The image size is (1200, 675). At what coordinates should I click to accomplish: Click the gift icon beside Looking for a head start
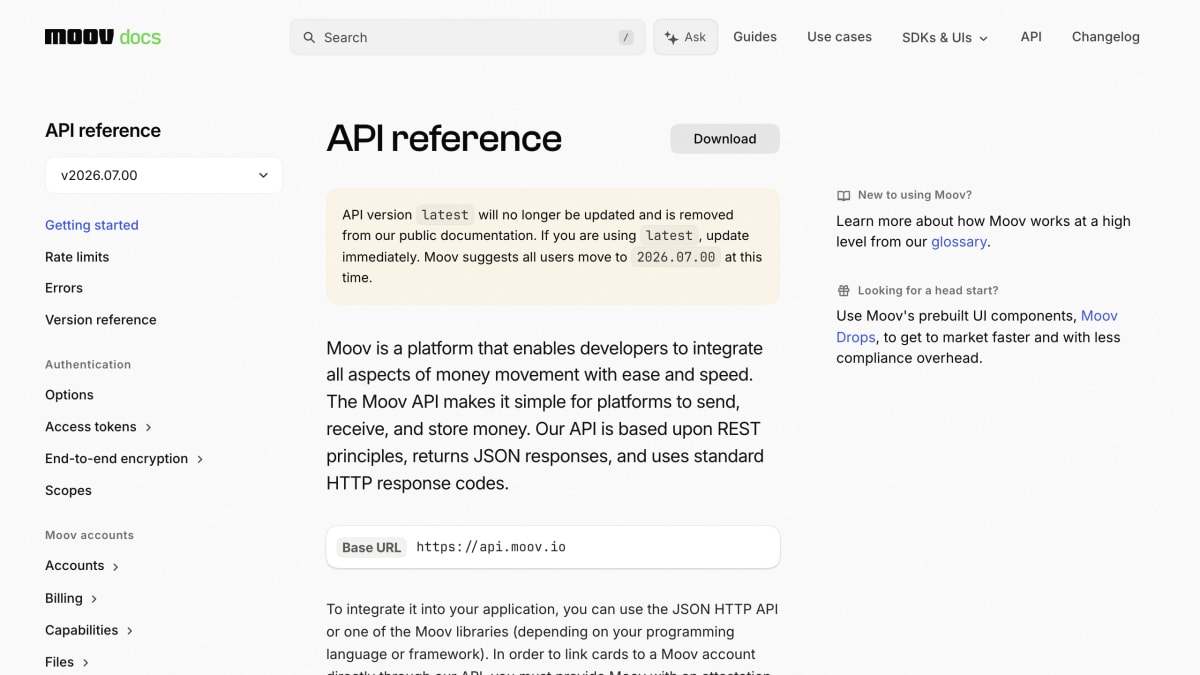(x=844, y=290)
